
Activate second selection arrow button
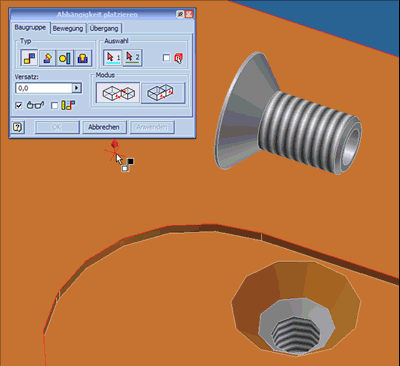coord(132,58)
